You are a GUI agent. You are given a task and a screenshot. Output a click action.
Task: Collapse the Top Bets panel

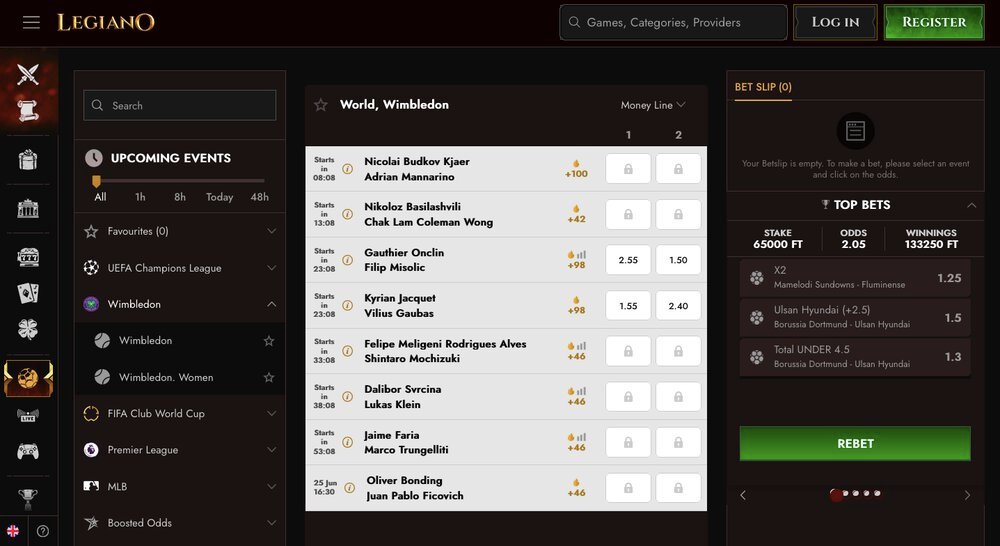pos(971,205)
